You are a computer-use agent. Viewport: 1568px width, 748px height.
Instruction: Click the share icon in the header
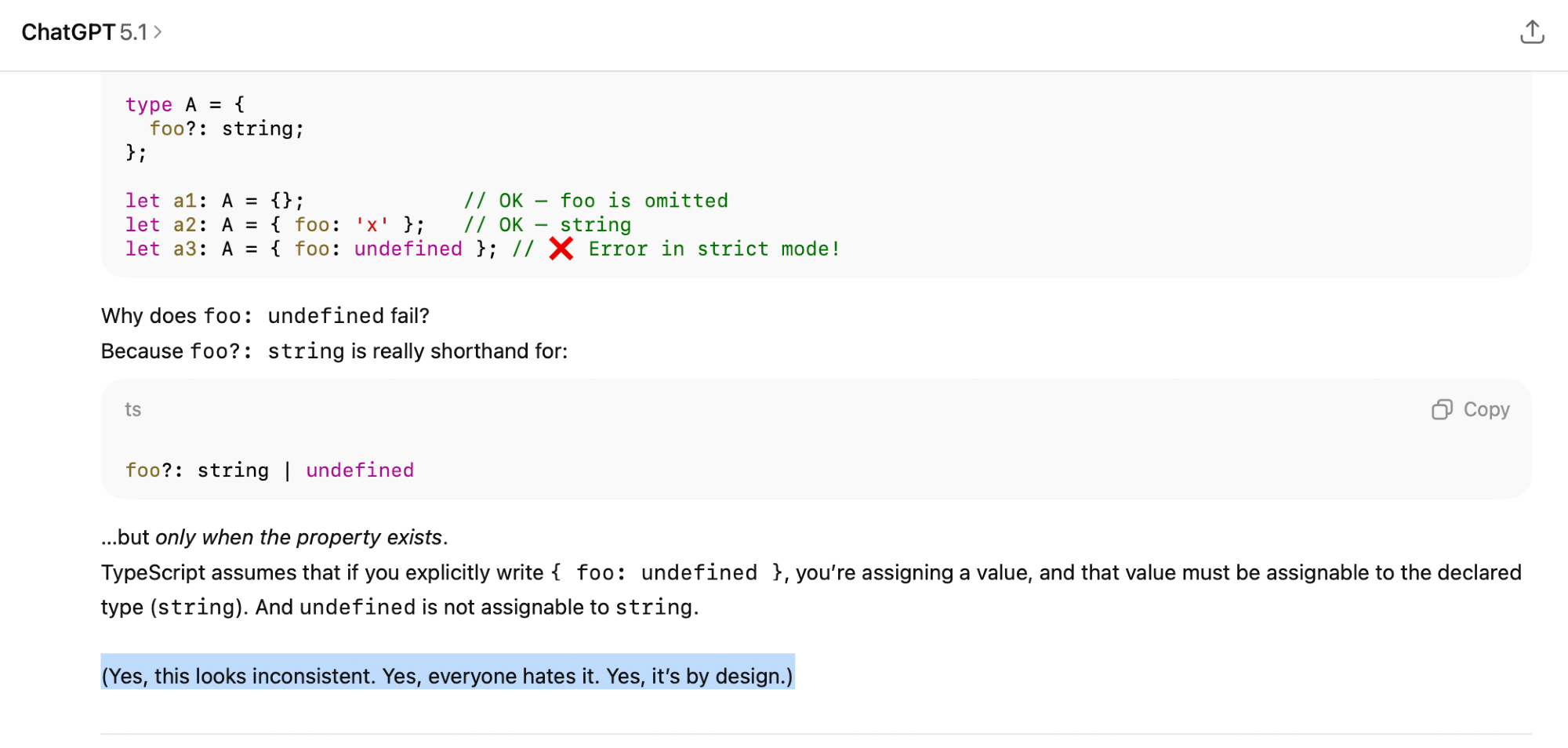pos(1531,32)
